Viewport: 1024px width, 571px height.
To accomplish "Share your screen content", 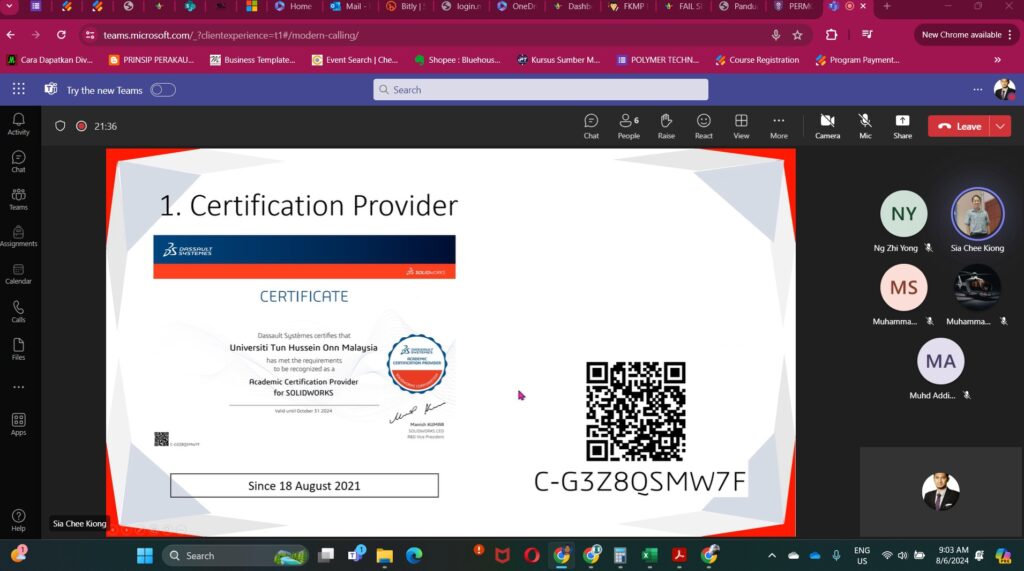I will pyautogui.click(x=903, y=126).
